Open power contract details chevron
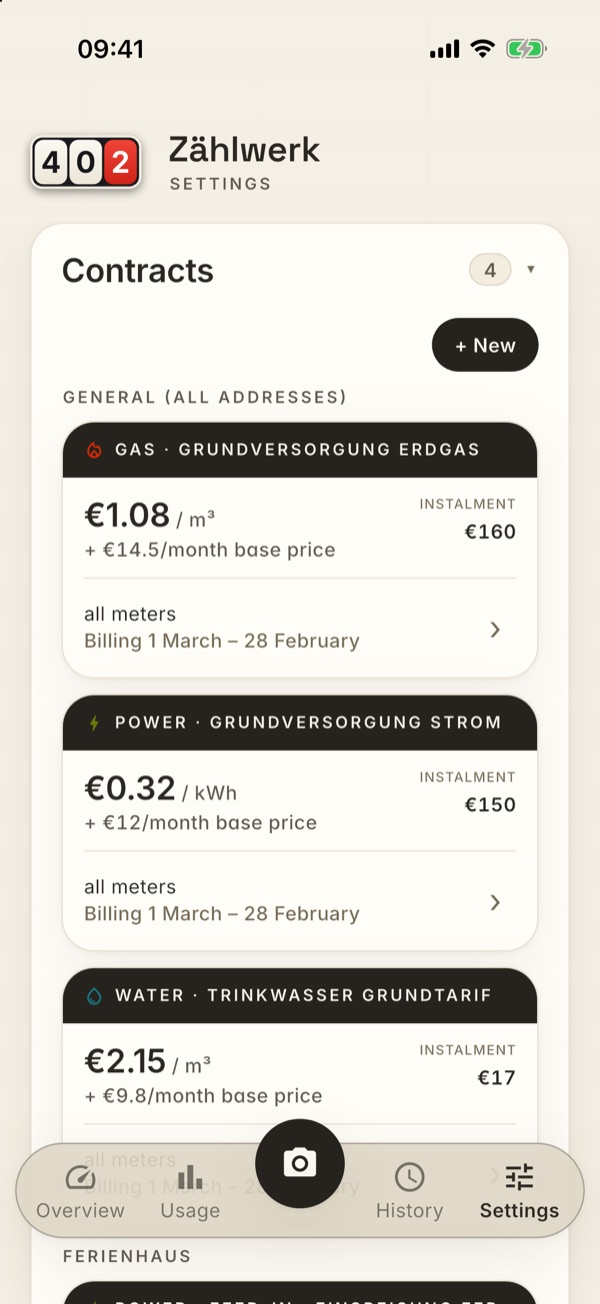The height and width of the screenshot is (1304, 600). 495,902
